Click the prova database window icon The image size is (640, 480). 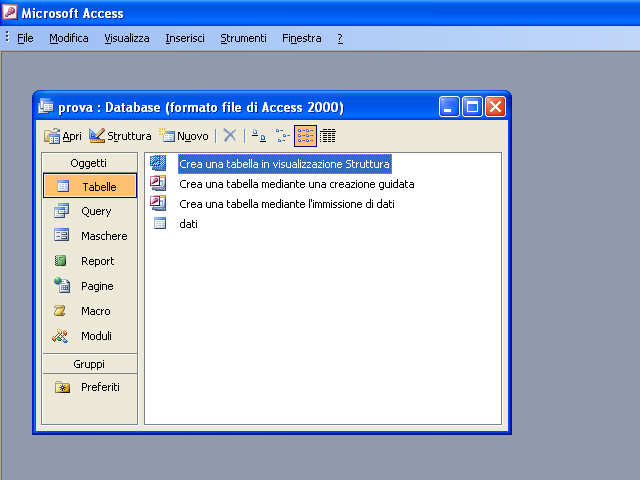[45, 106]
